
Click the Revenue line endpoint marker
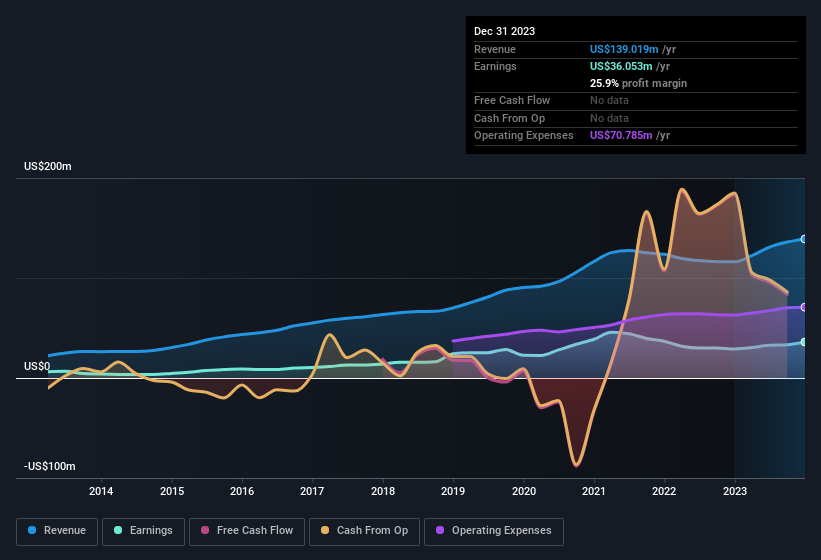(804, 239)
